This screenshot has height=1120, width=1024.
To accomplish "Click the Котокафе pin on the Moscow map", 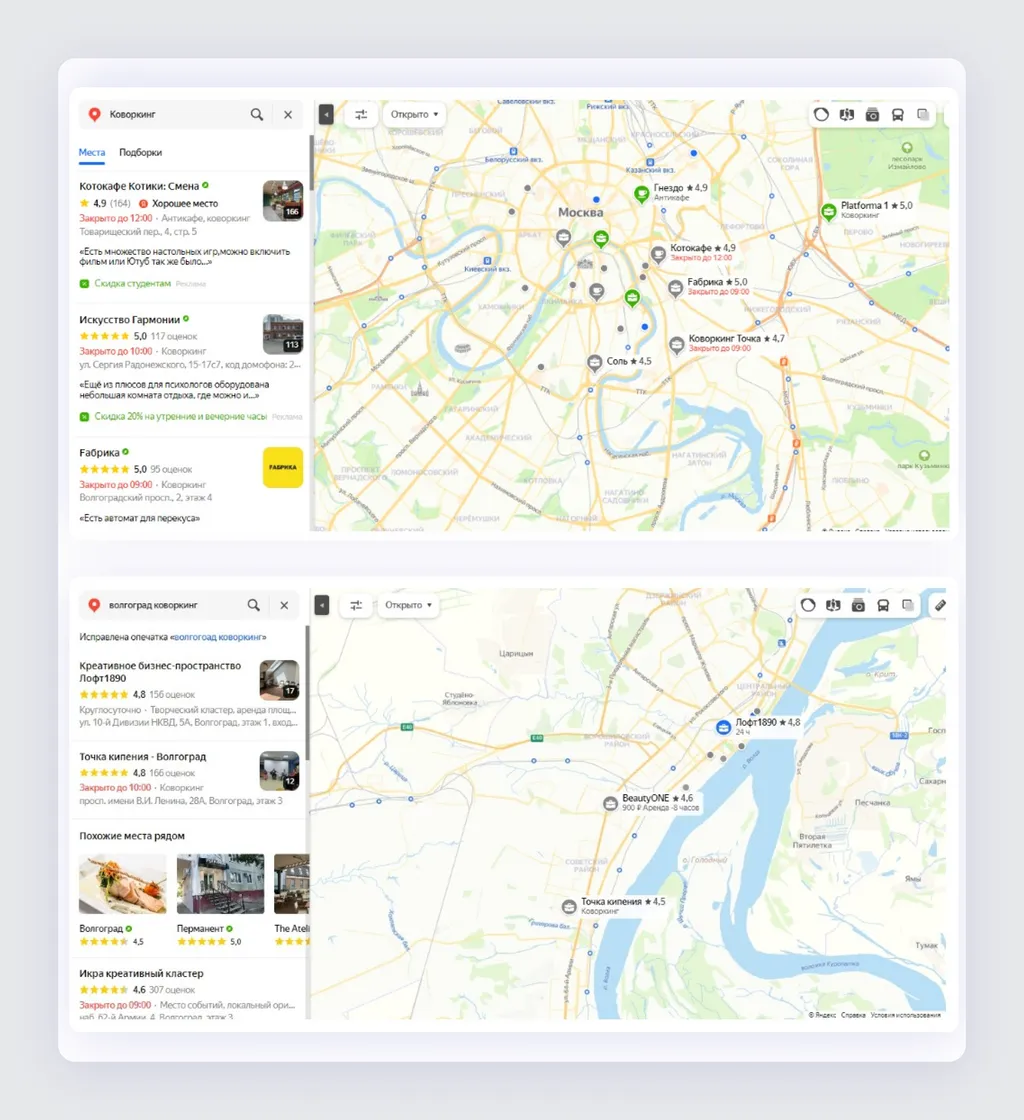I will (658, 254).
